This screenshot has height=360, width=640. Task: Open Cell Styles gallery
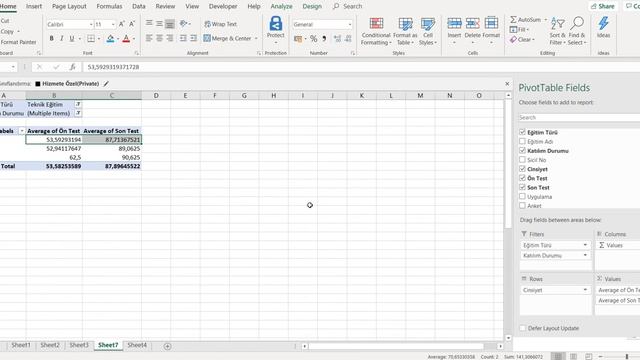(428, 31)
